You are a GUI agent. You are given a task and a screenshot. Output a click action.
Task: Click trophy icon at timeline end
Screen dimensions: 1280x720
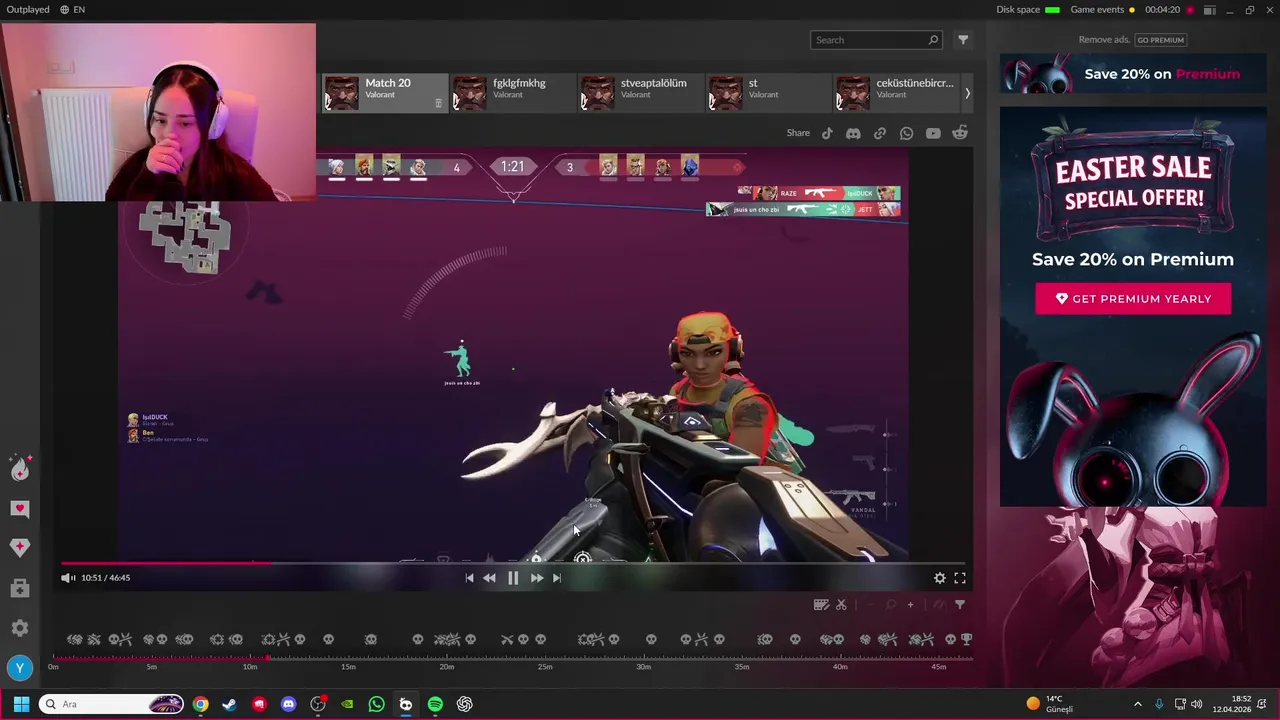coord(966,639)
